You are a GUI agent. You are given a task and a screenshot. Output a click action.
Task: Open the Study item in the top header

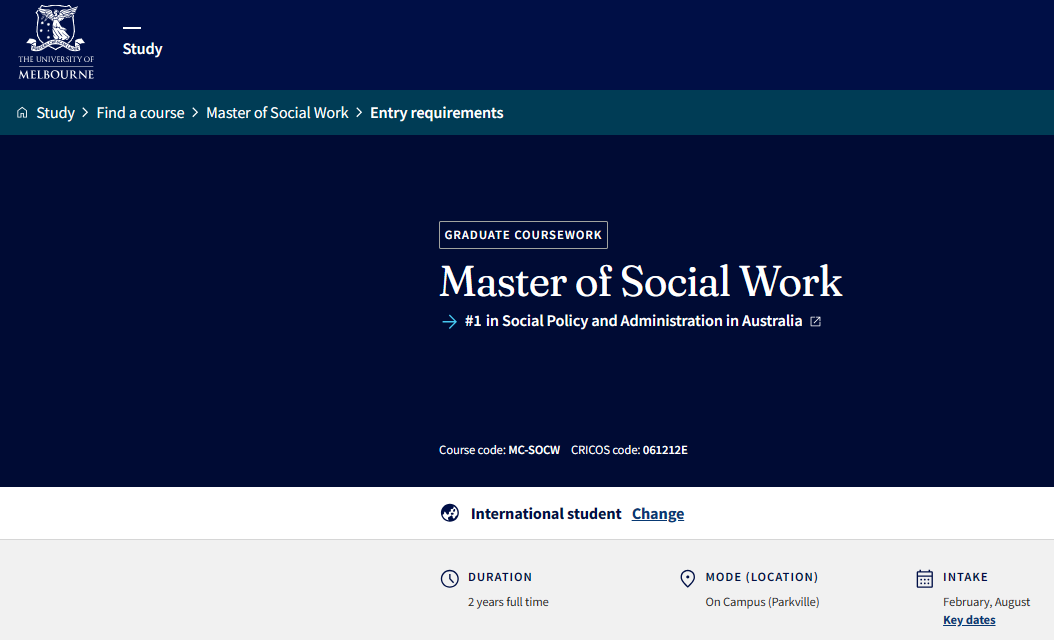click(x=142, y=49)
